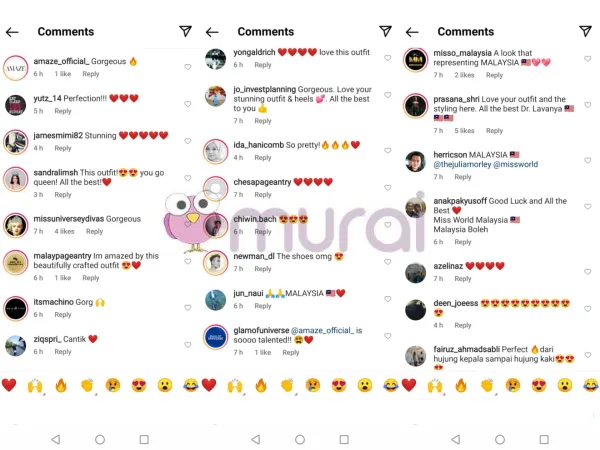
Task: Add fire emoji reaction in the middle panel
Action: coord(261,385)
